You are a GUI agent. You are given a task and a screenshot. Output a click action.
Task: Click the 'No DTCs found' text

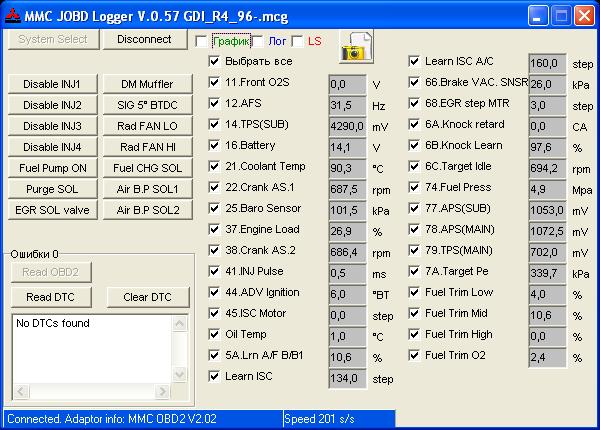(x=53, y=323)
